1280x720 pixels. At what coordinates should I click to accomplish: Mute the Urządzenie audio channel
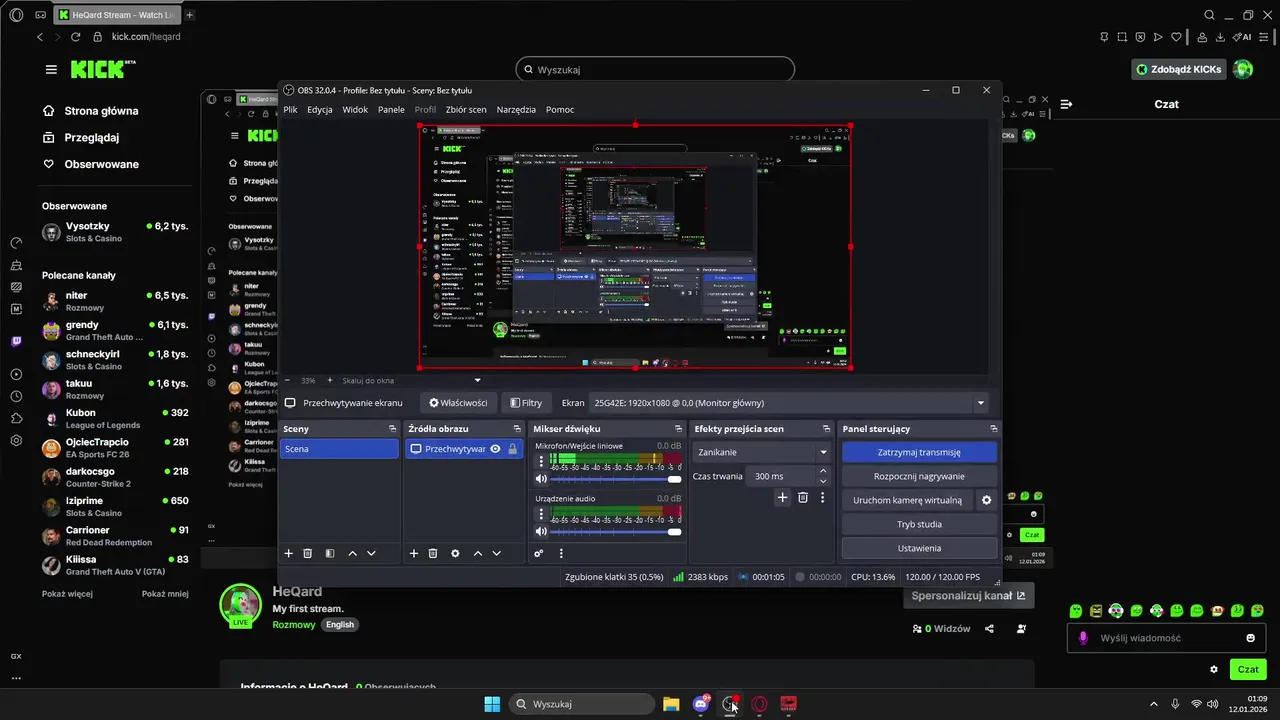click(x=542, y=532)
